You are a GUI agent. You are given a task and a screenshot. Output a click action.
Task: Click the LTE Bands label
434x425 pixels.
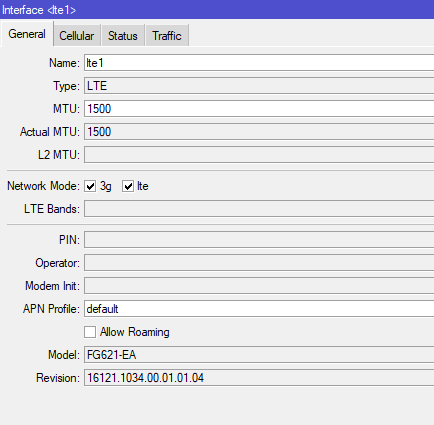click(52, 209)
